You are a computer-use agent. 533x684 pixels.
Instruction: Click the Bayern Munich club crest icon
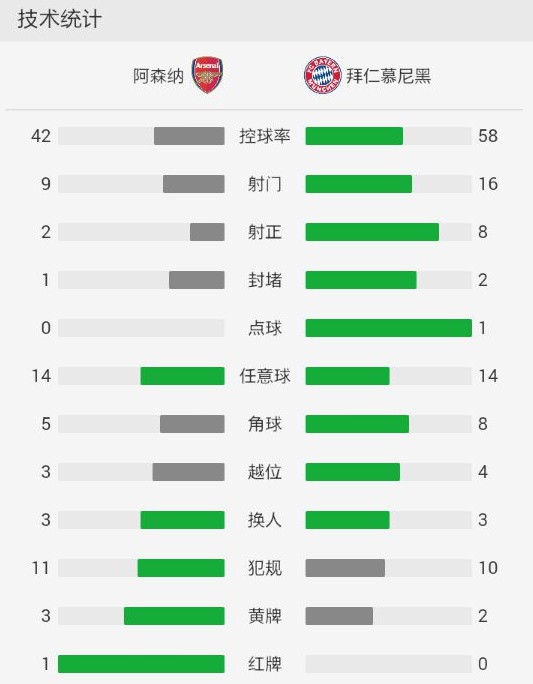(x=322, y=75)
